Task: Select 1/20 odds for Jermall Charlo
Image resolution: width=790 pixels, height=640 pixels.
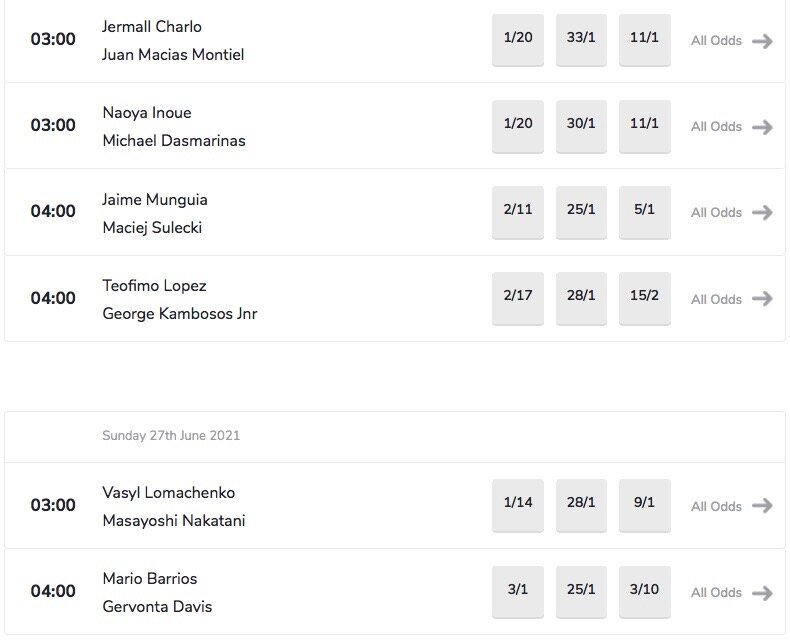Action: [x=518, y=39]
